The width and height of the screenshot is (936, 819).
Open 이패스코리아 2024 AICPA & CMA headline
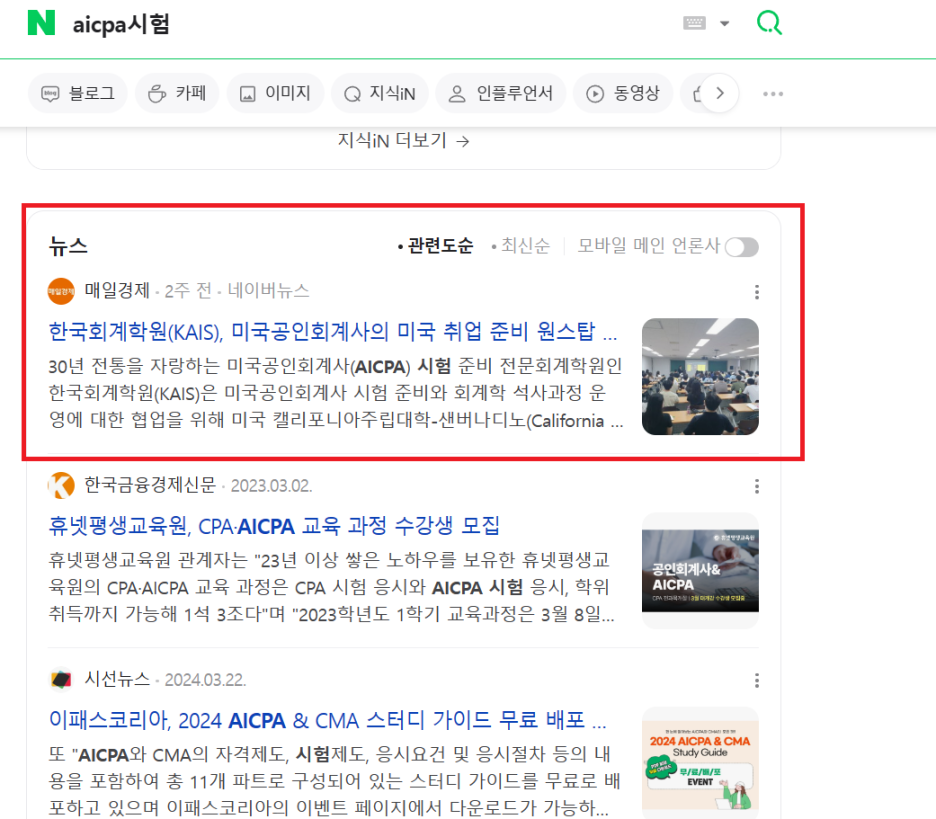(328, 721)
